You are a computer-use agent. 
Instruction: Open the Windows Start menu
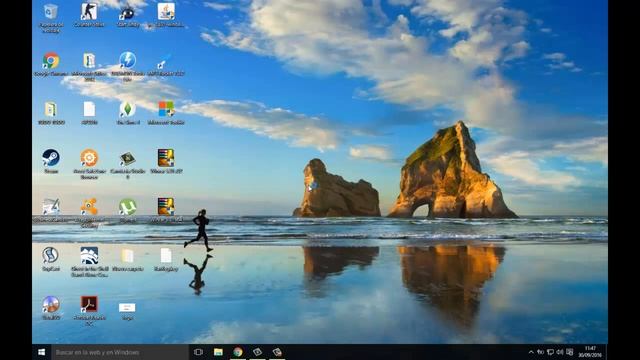42,352
